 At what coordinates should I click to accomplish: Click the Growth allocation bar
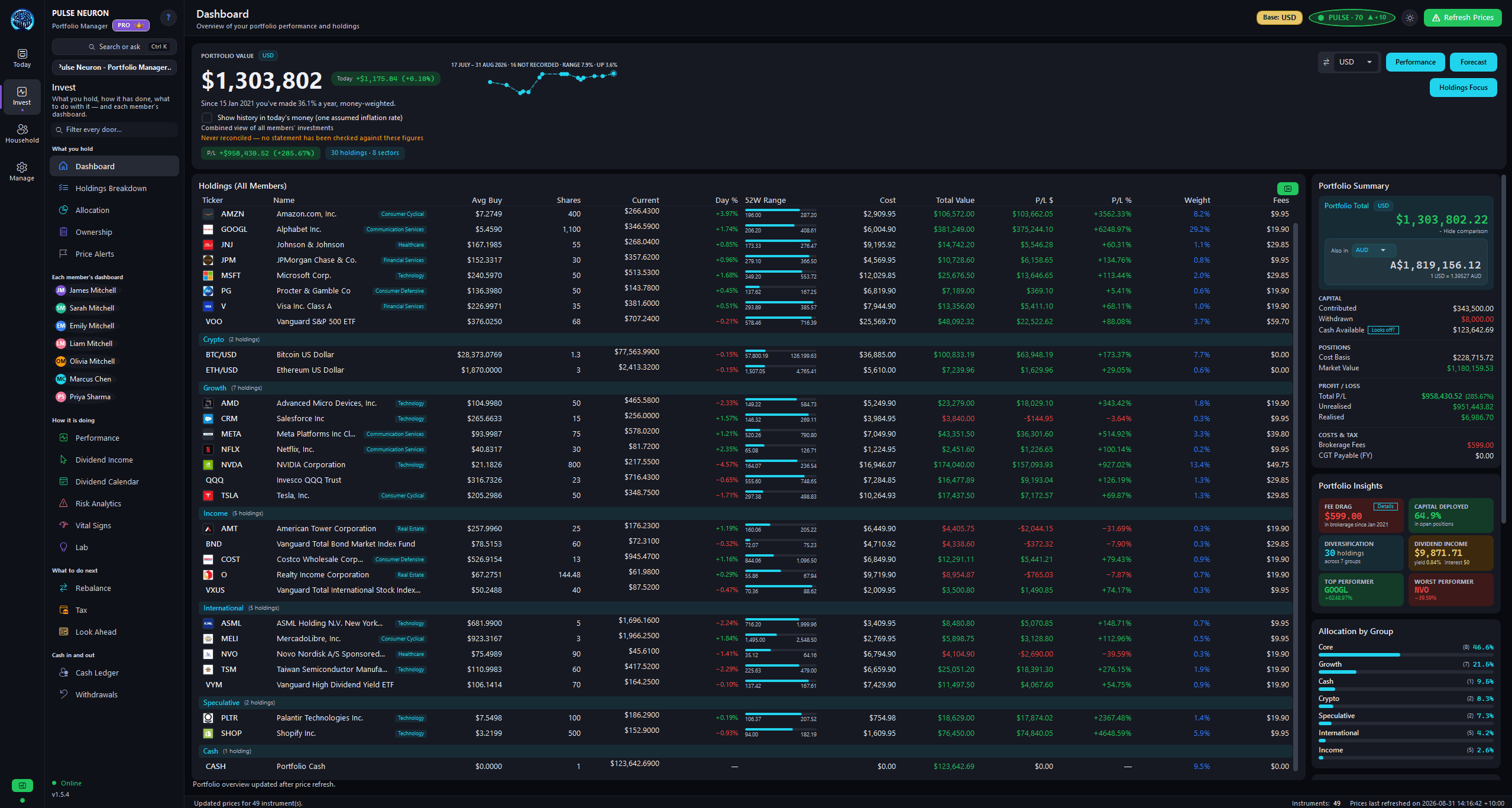(x=1406, y=672)
